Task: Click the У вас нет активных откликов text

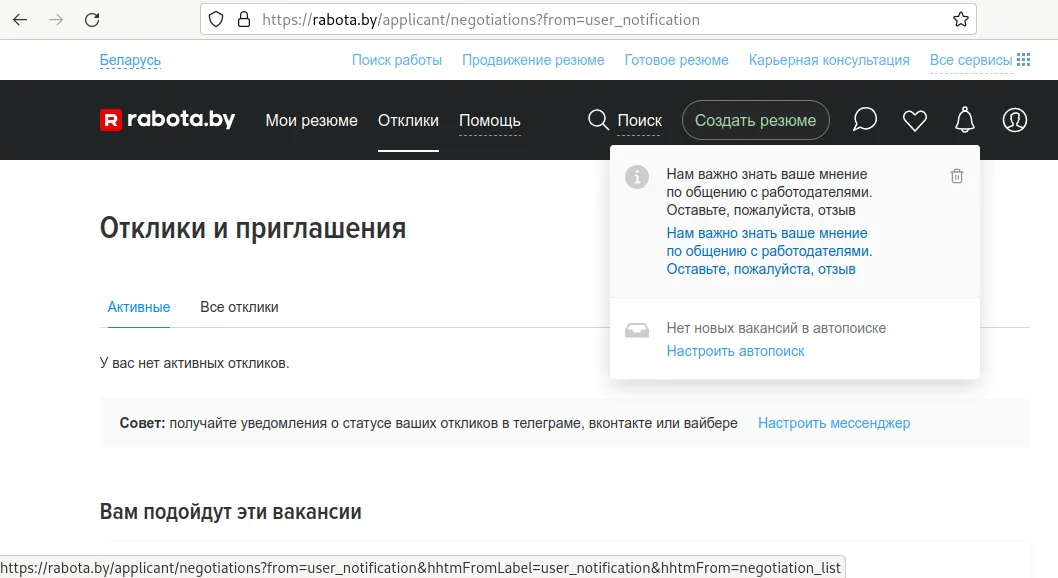Action: [194, 363]
